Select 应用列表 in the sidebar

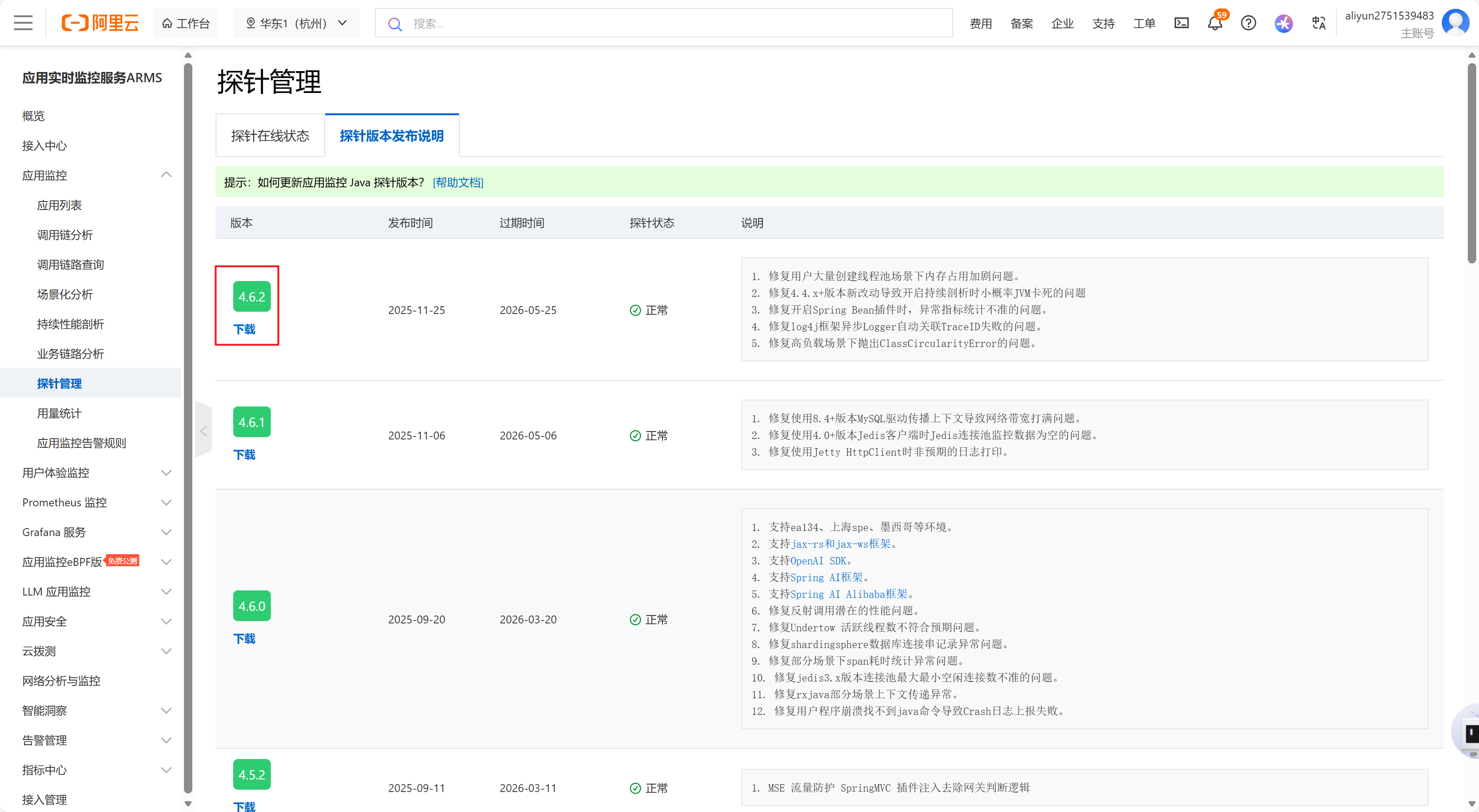(x=59, y=205)
